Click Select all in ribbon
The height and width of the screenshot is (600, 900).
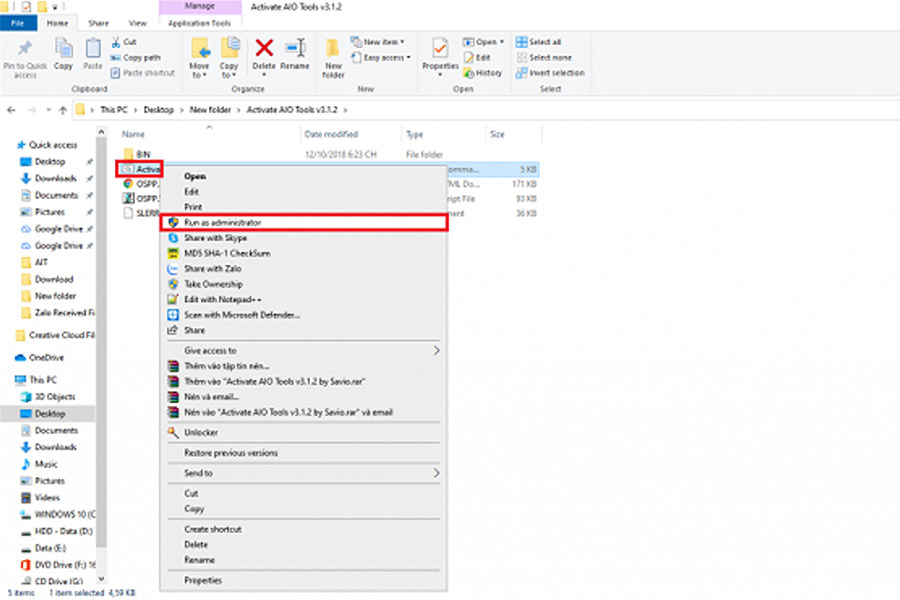pyautogui.click(x=544, y=42)
